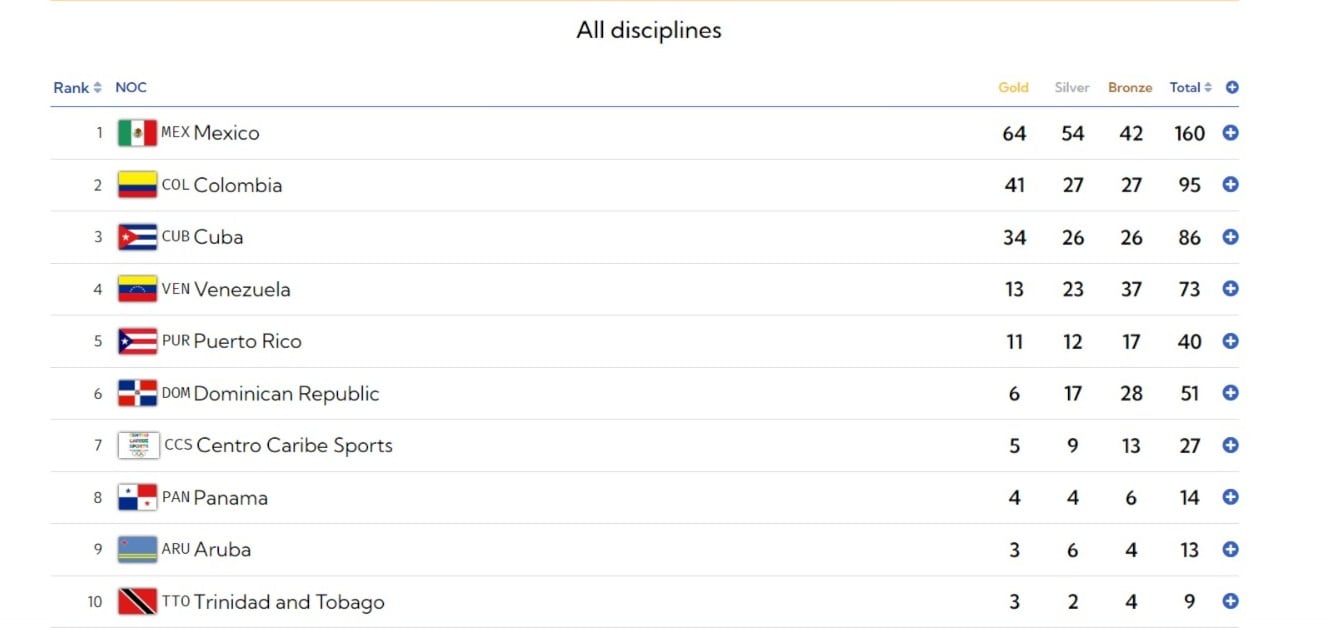
Task: Click the Venezuela flag icon
Action: (137, 289)
